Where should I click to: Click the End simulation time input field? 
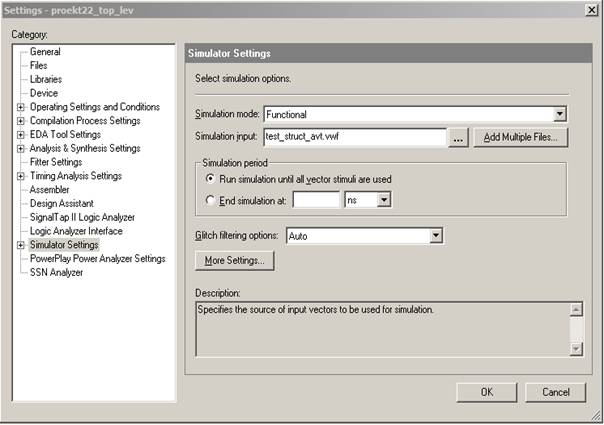pos(316,200)
